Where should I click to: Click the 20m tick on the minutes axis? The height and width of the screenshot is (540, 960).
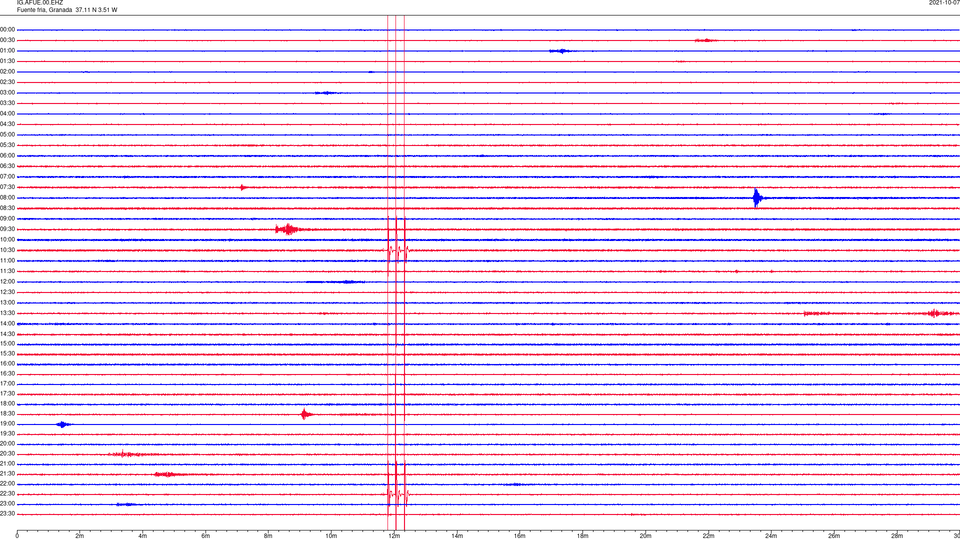(645, 536)
